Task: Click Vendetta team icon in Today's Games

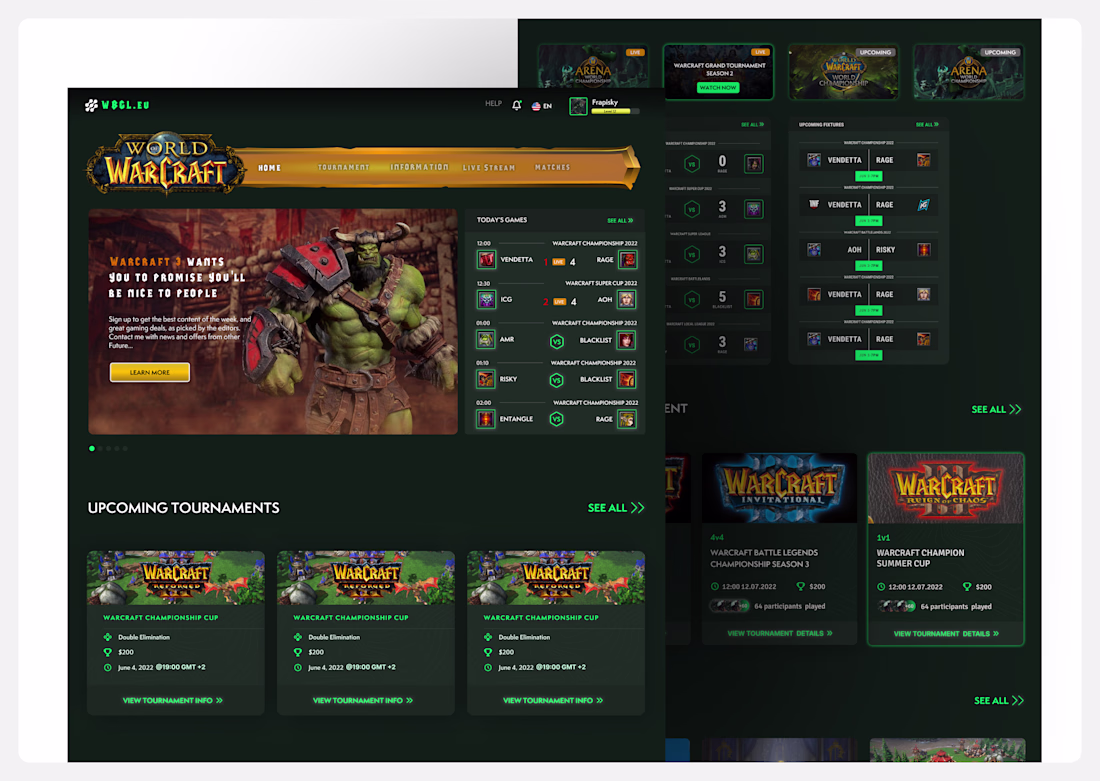Action: click(486, 260)
